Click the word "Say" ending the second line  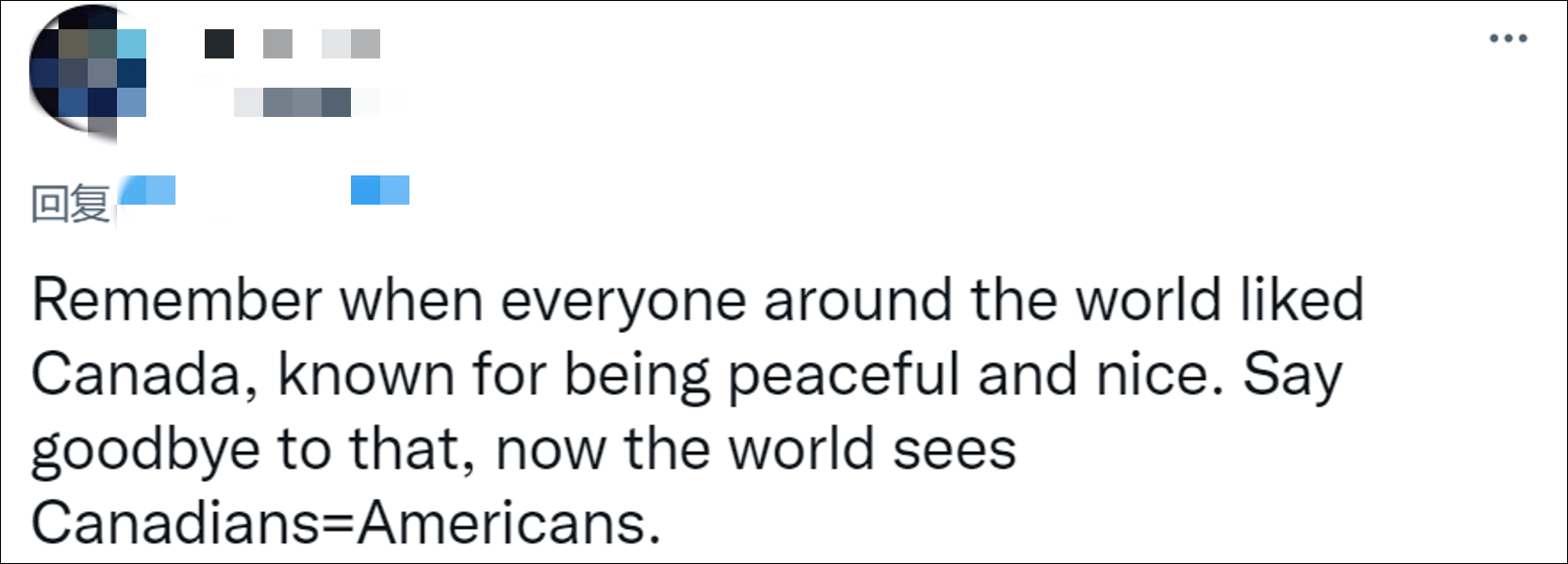1293,374
